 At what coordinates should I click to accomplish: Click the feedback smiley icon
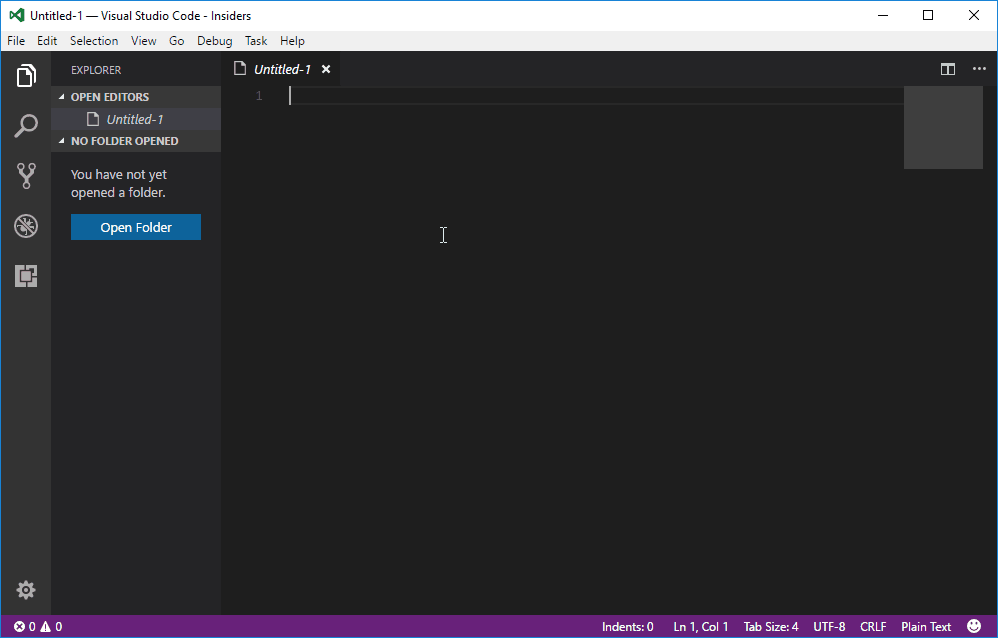(x=974, y=627)
